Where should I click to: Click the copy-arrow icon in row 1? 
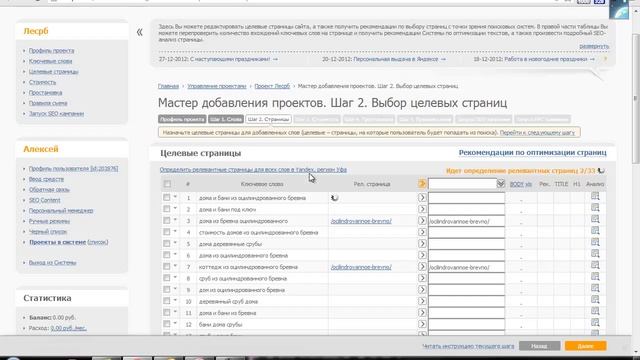pyautogui.click(x=422, y=198)
